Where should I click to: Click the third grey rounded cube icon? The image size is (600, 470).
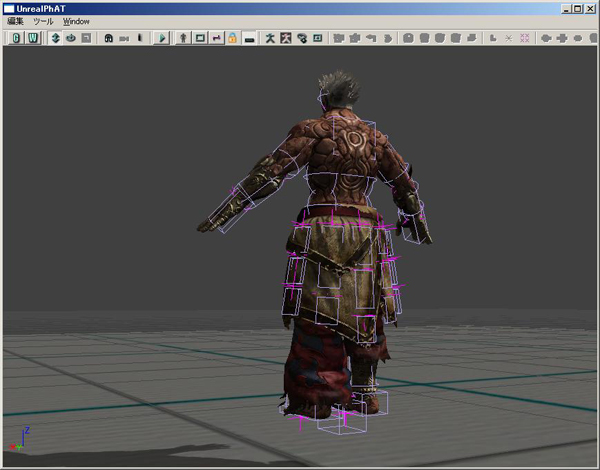(440, 38)
